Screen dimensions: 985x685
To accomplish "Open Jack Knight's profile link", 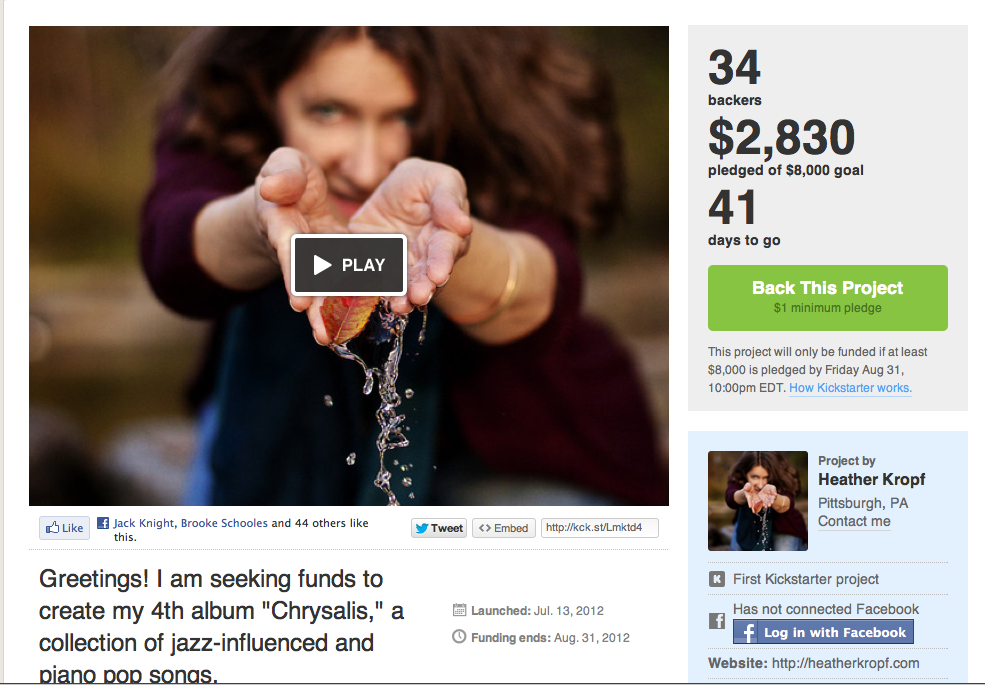I will pos(144,523).
